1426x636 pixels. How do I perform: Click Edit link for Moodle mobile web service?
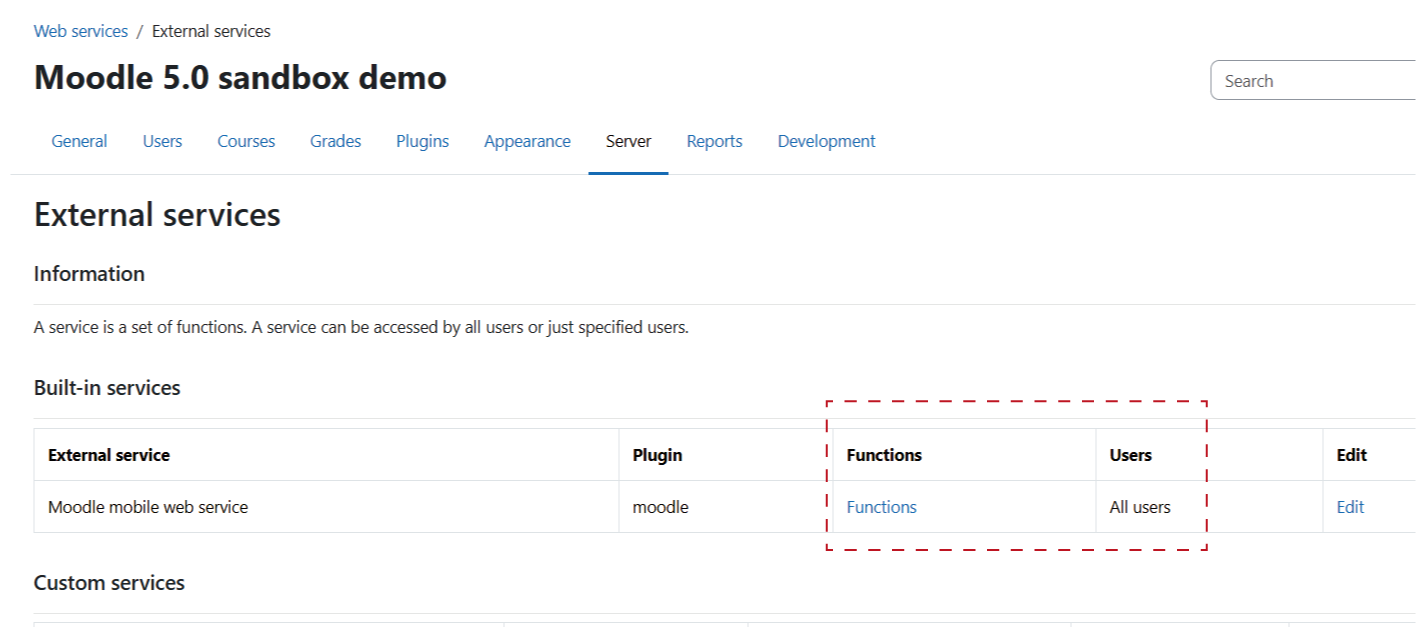[x=1350, y=507]
